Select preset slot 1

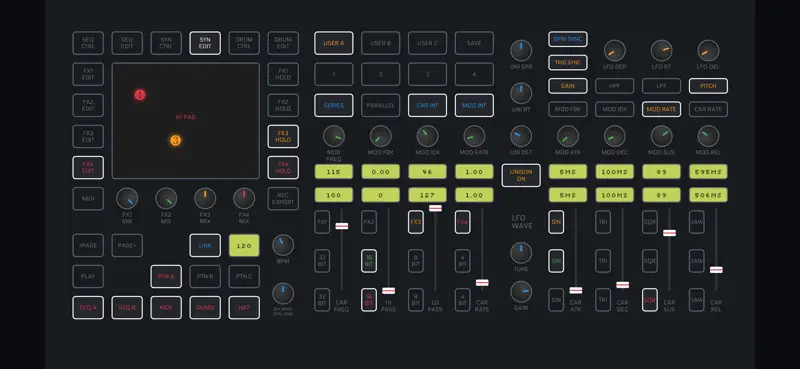[334, 74]
